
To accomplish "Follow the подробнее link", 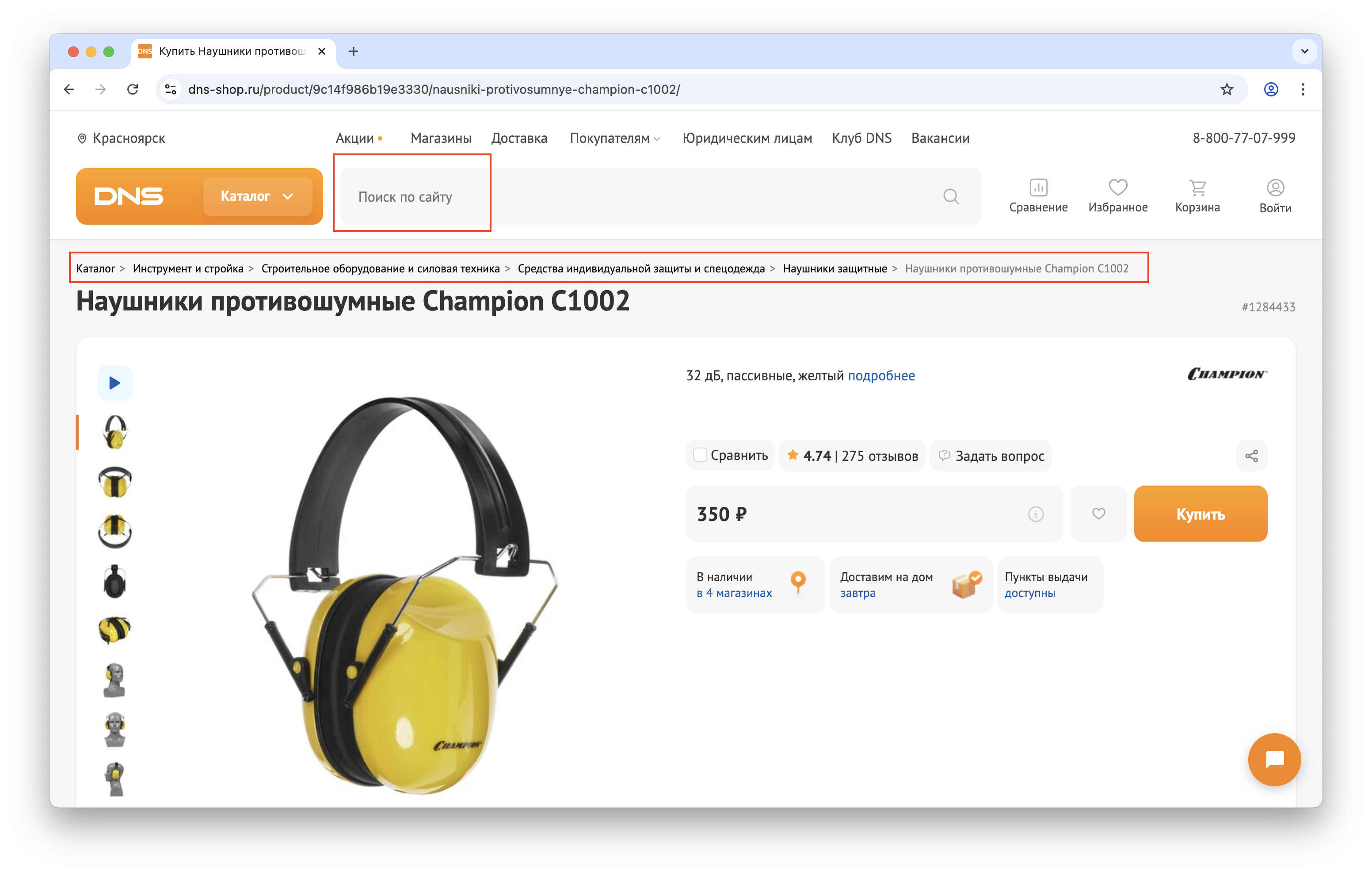I will coord(881,376).
